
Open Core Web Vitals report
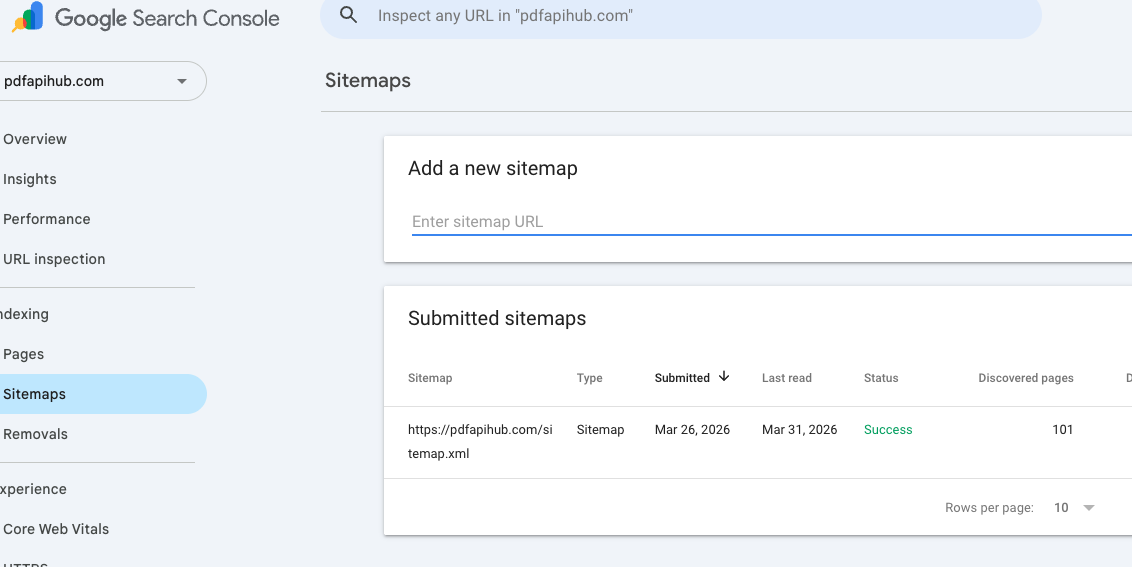click(56, 529)
